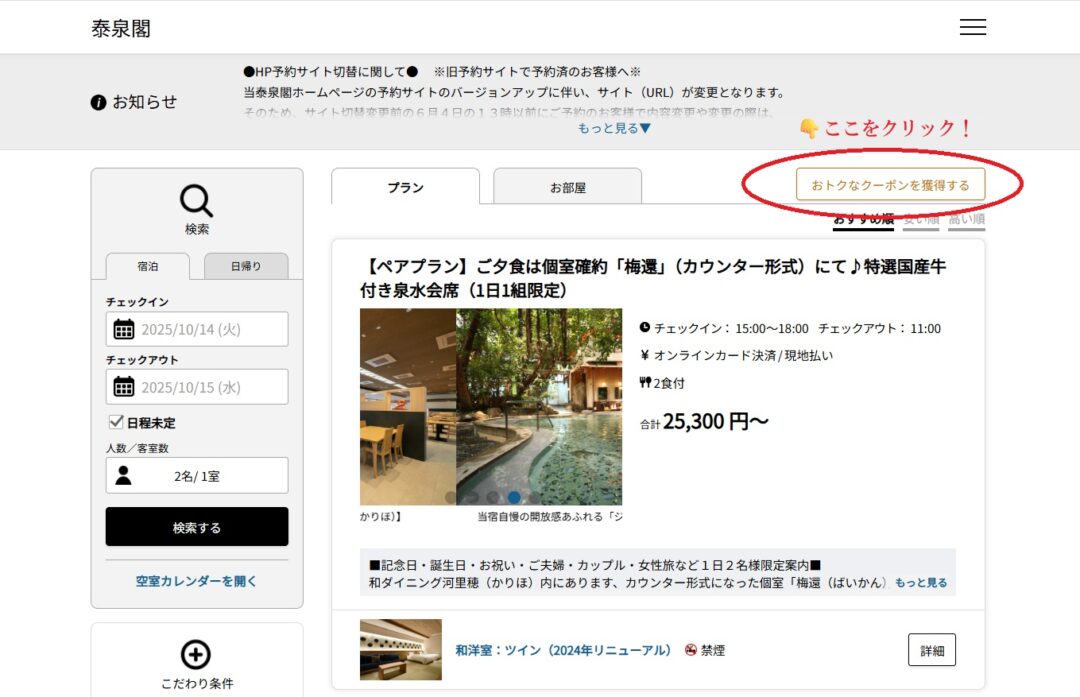The height and width of the screenshot is (697, 1080).
Task: Click the magnifying glass search icon
Action: click(196, 201)
